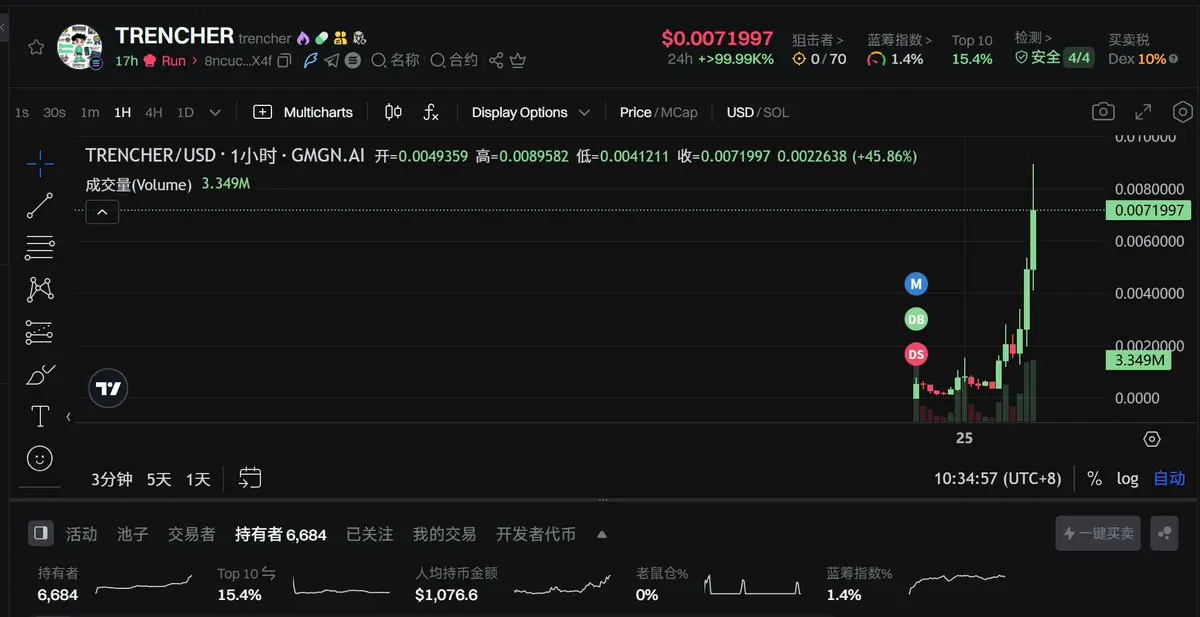Open the TRENCHER token avatar

click(81, 48)
